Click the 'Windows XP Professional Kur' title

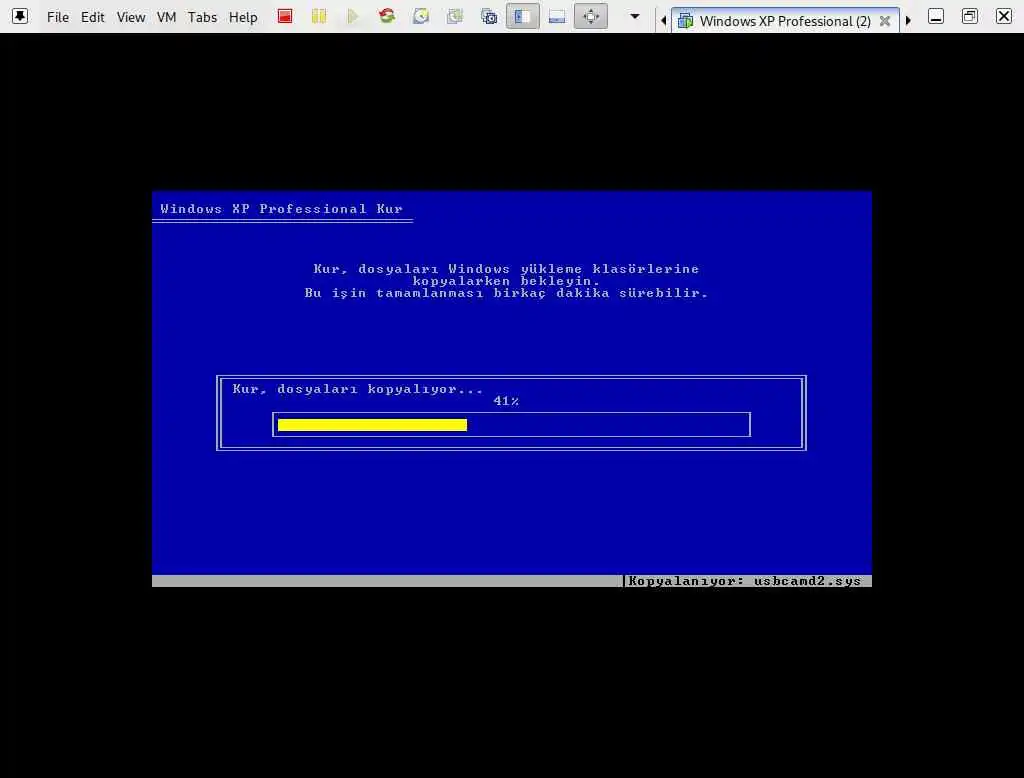[281, 209]
